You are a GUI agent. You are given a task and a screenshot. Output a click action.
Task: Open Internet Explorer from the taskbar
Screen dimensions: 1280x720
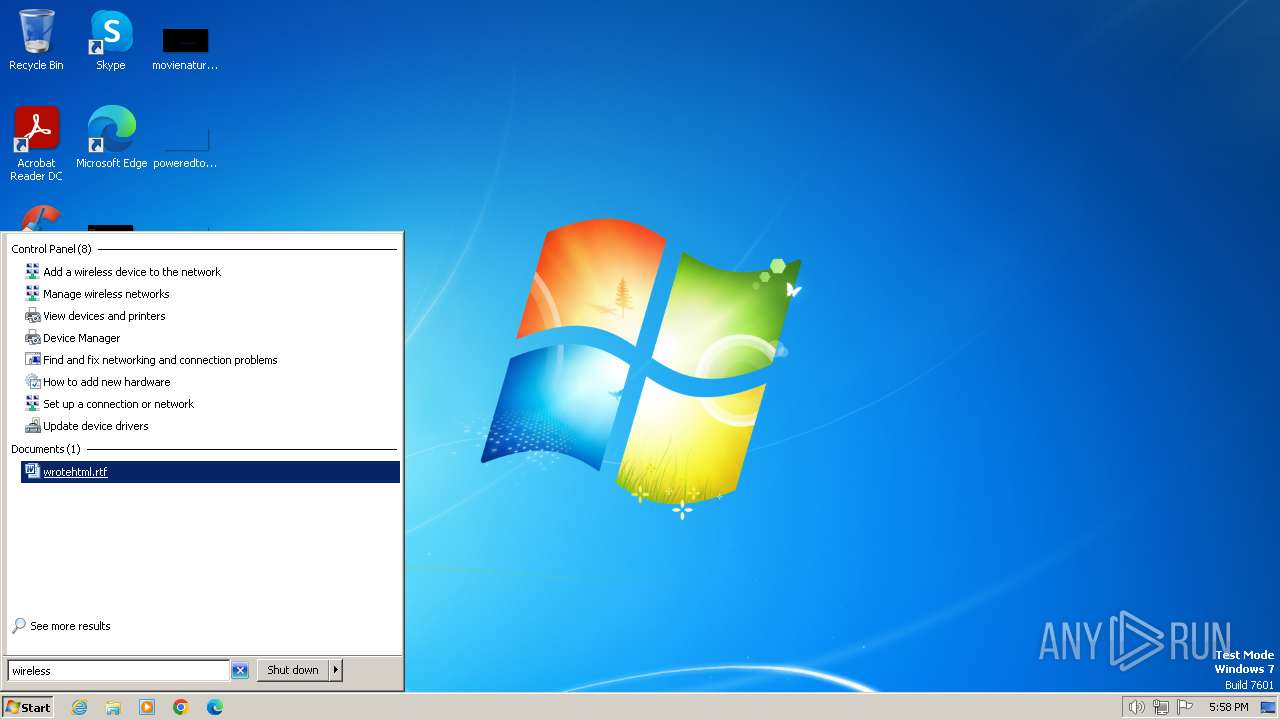point(79,707)
